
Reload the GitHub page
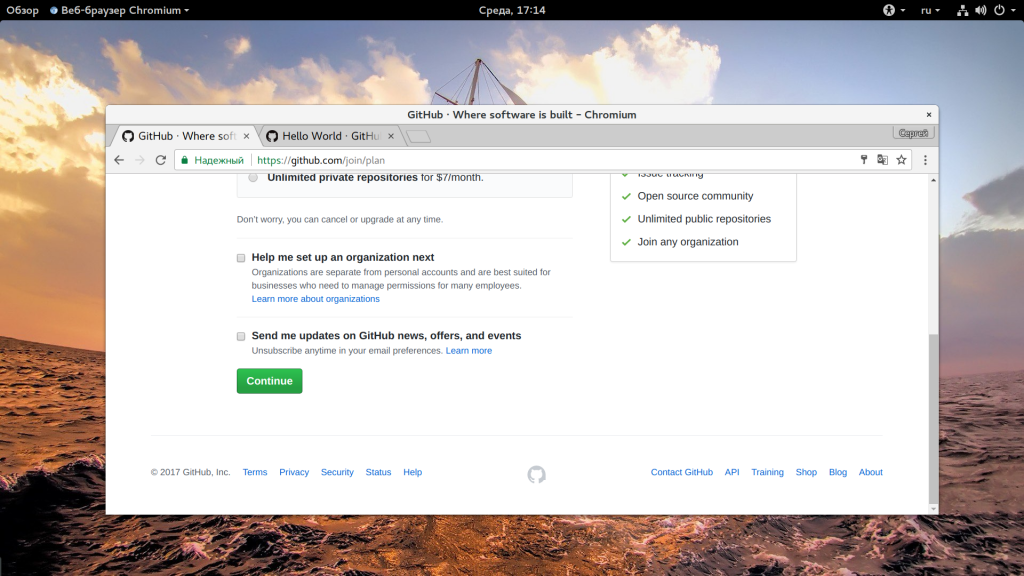(x=161, y=160)
